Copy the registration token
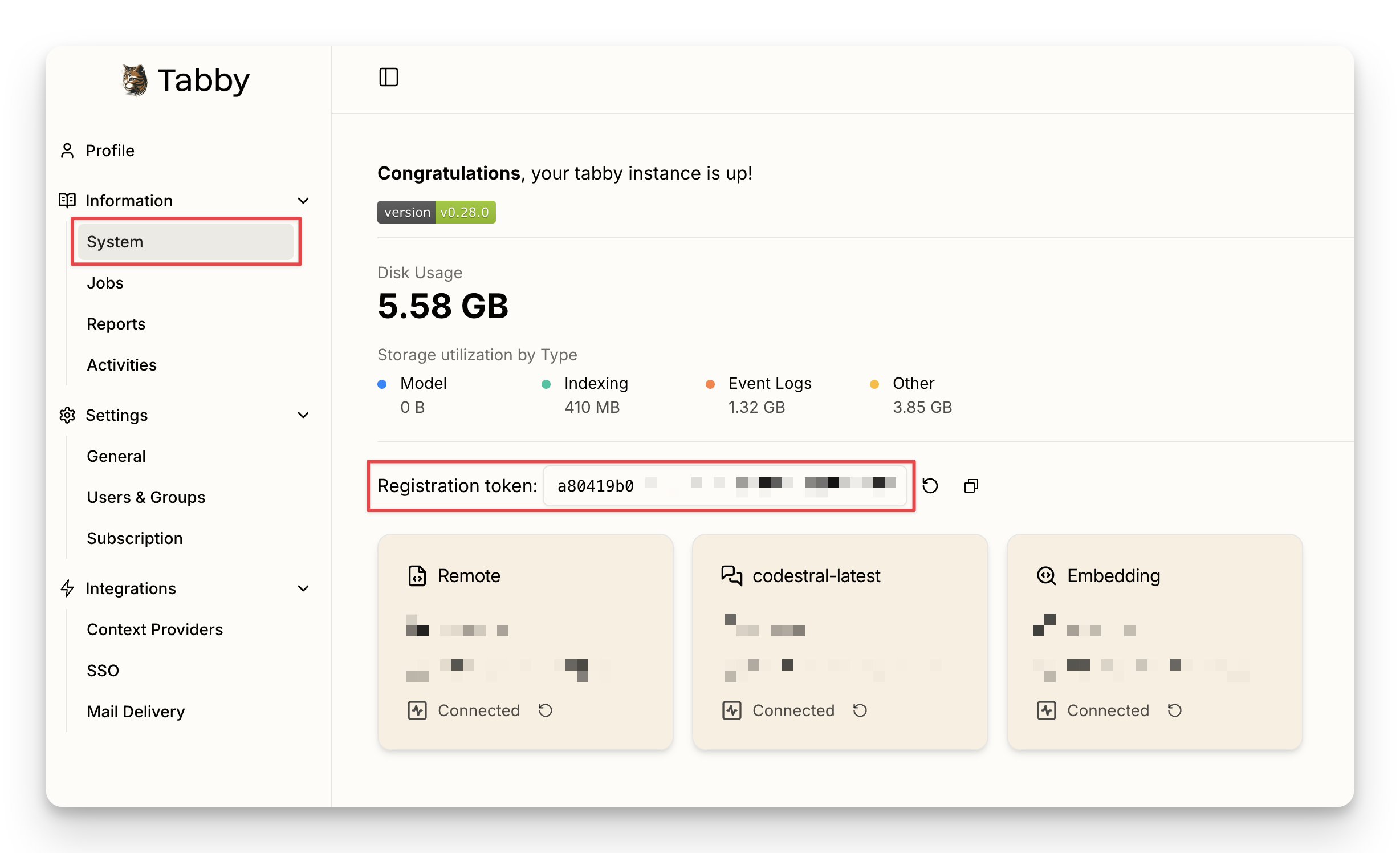This screenshot has height=853, width=1400. [971, 486]
